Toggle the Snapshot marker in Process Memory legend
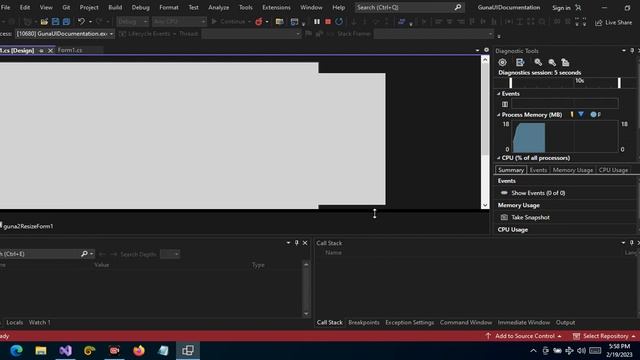 581,114
